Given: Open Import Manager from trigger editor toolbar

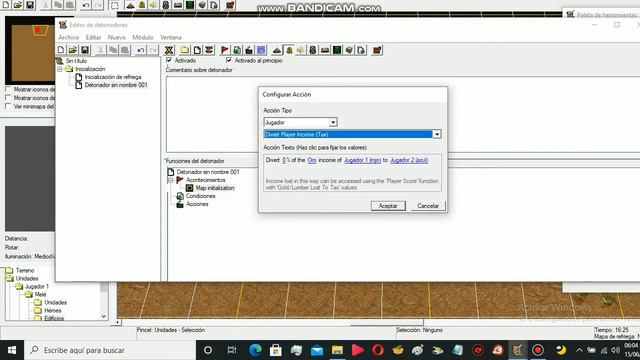Looking at the screenshot, I should pos(361,50).
